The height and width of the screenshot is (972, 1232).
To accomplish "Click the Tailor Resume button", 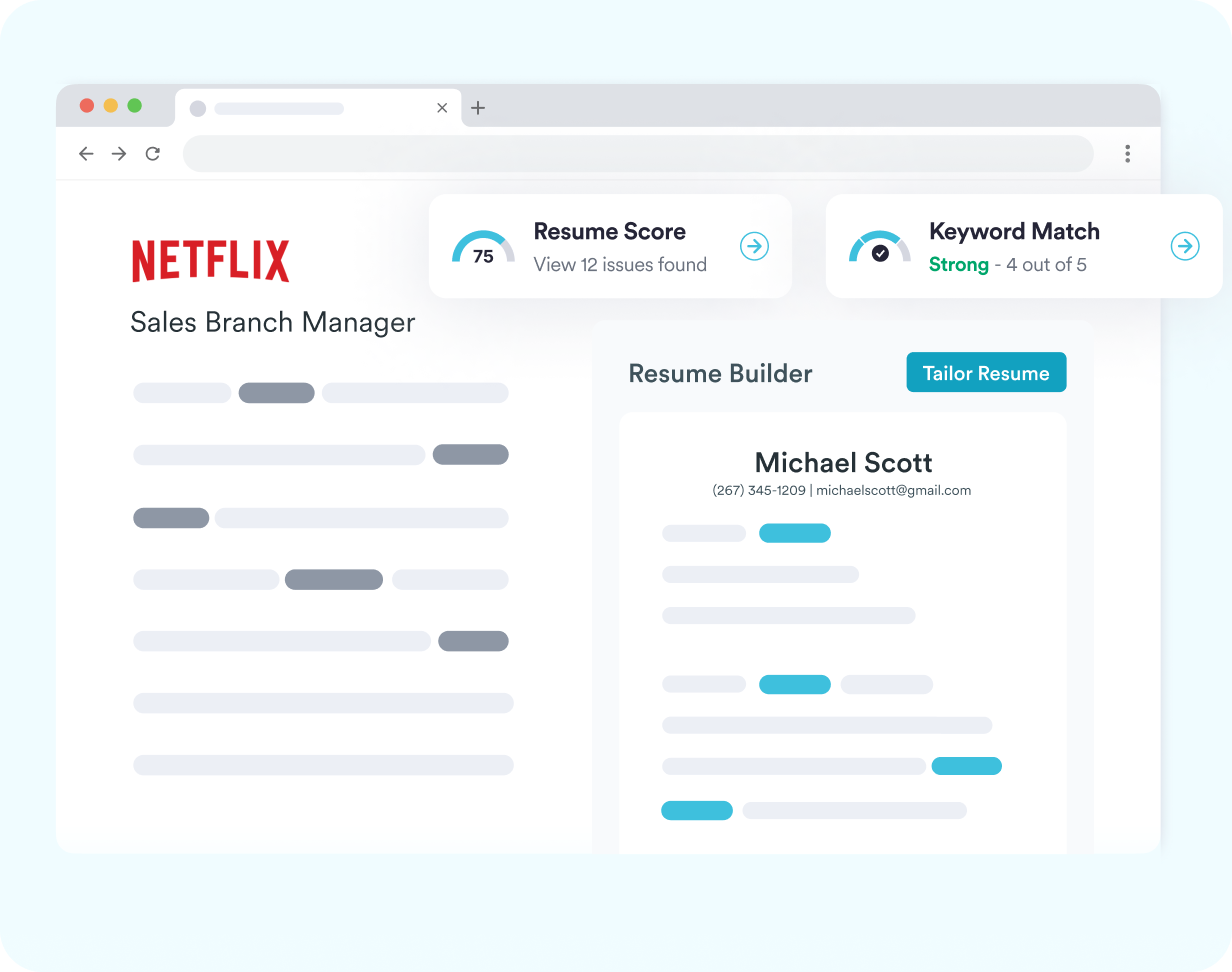I will [986, 372].
